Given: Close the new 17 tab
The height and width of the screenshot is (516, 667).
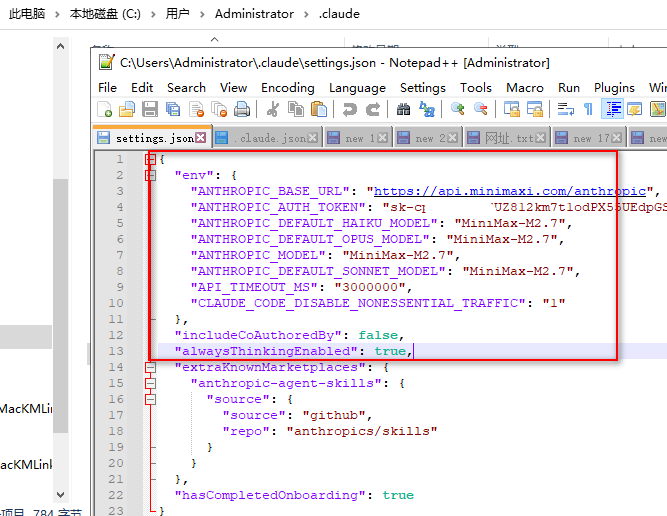Looking at the screenshot, I should 616,138.
